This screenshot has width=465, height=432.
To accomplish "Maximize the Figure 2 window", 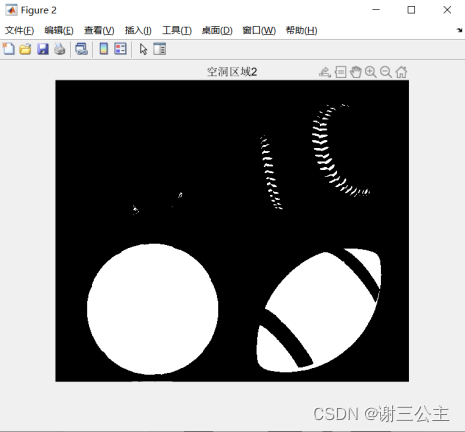I will tap(411, 10).
